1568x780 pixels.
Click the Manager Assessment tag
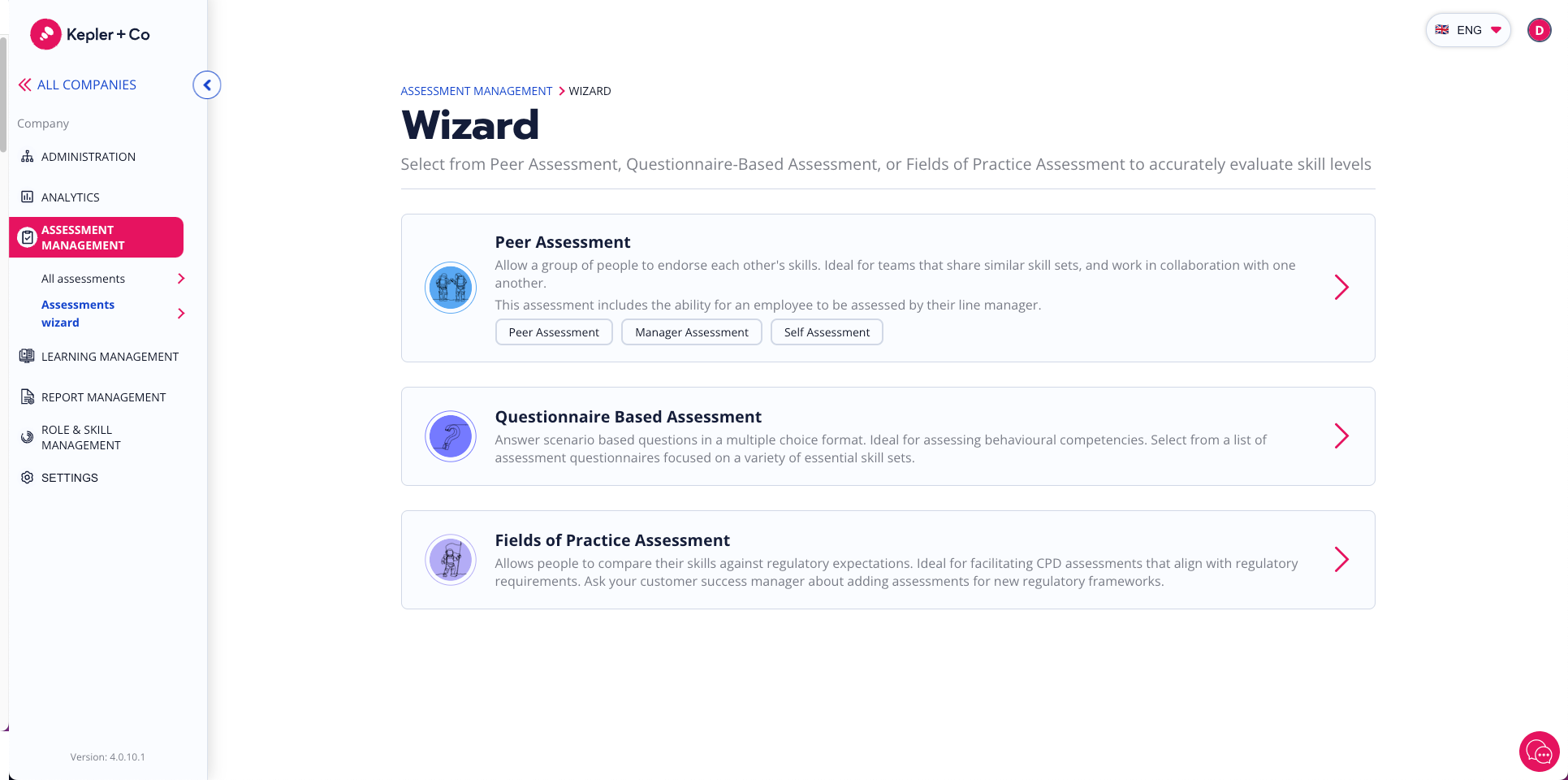(x=691, y=332)
